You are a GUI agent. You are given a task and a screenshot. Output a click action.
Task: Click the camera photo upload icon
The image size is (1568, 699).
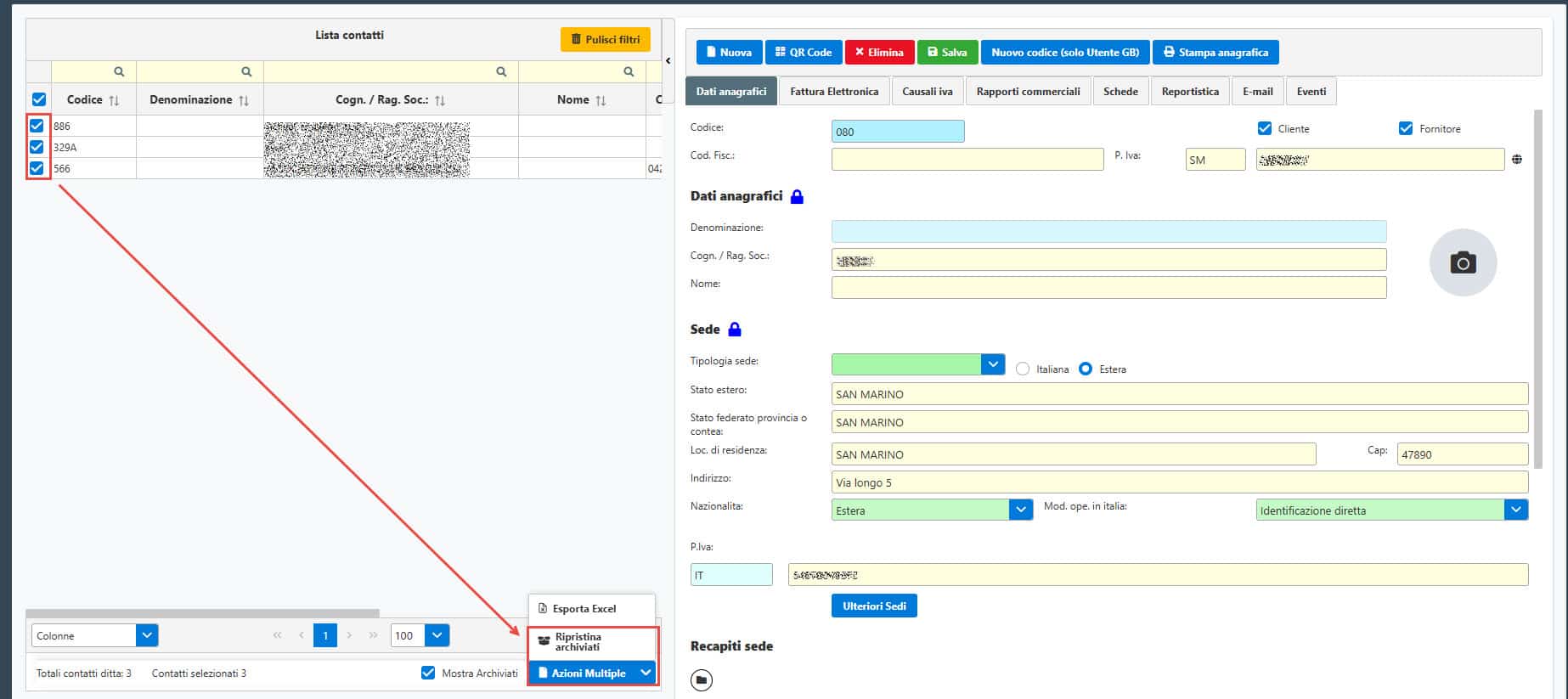point(1462,262)
